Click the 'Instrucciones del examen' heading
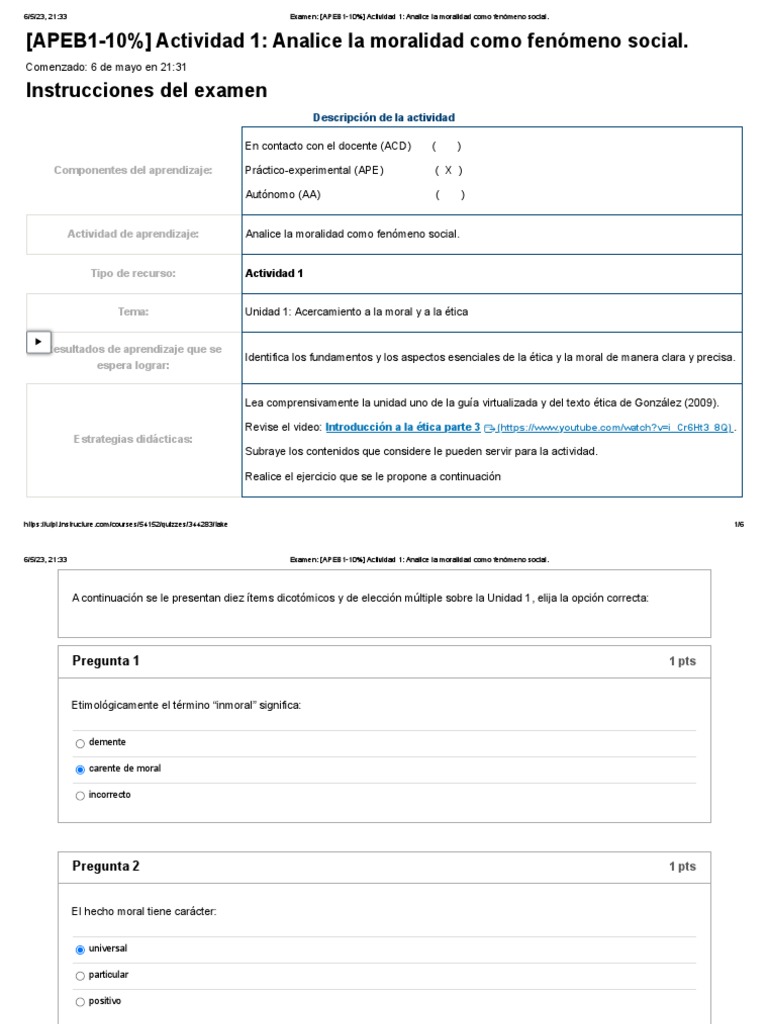 coord(146,91)
